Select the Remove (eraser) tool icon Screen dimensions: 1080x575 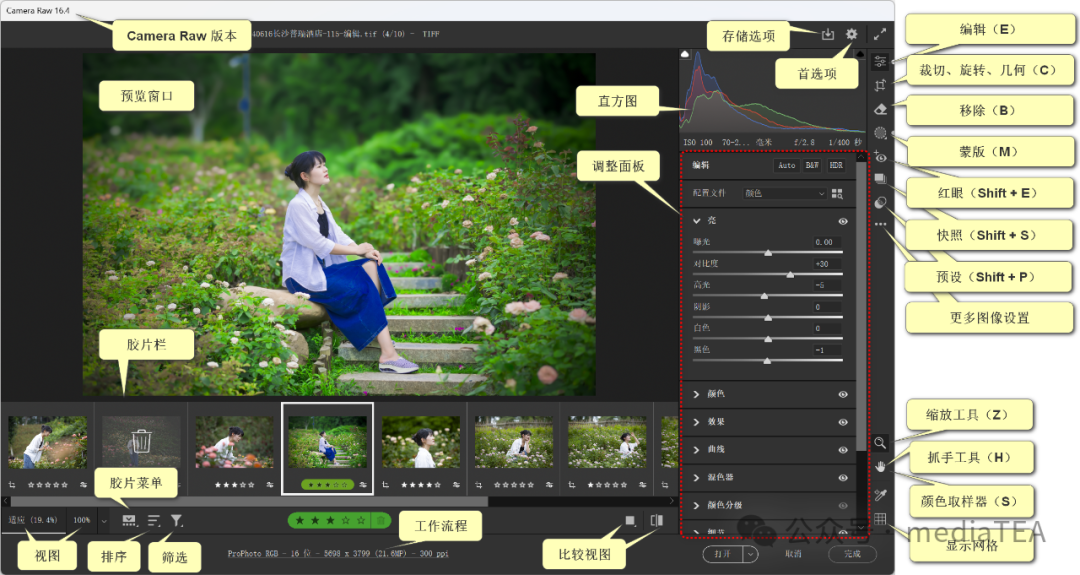click(x=880, y=109)
